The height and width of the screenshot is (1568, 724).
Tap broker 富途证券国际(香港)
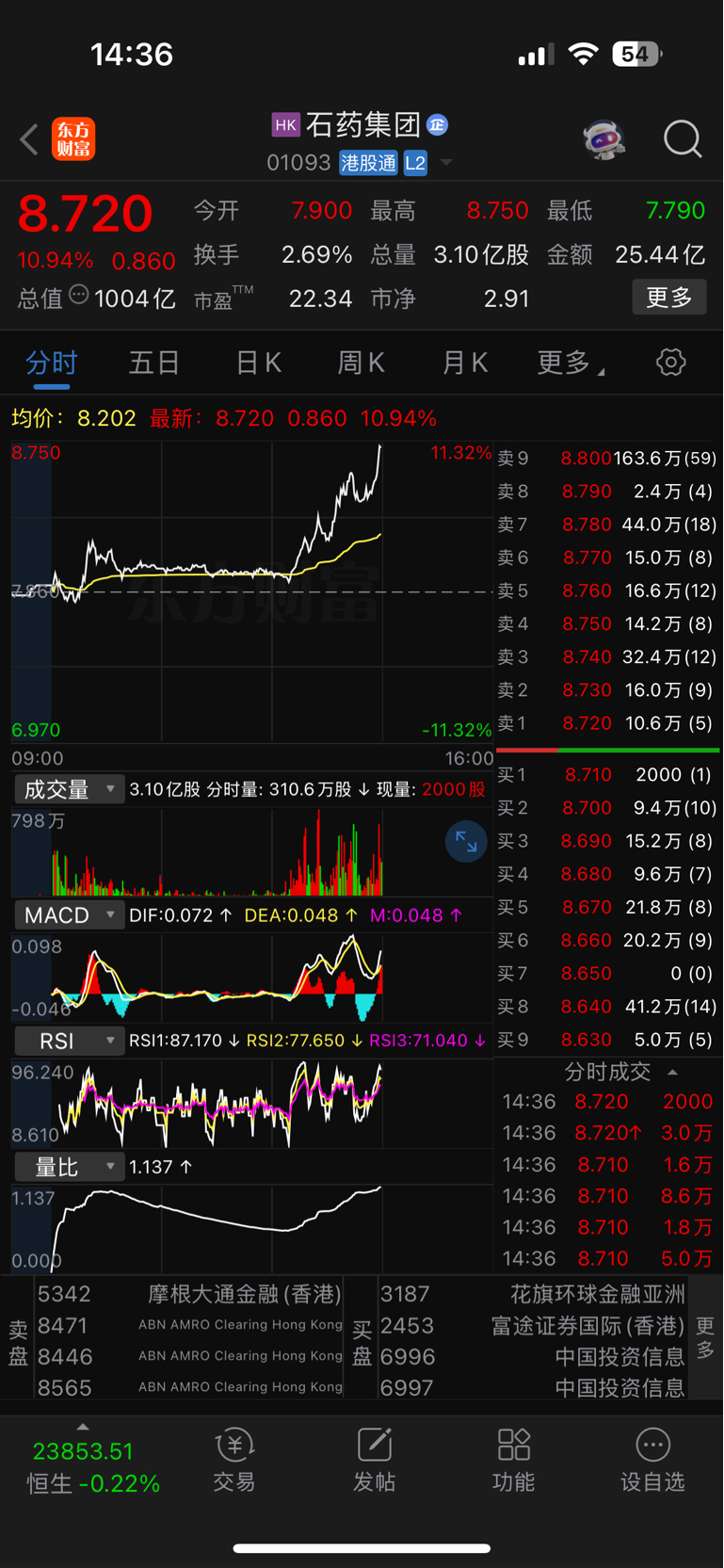(587, 1325)
